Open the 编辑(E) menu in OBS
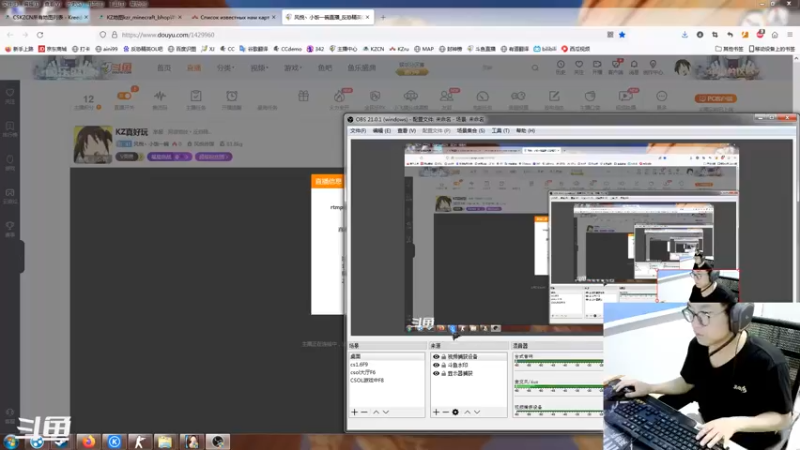Screen dimensions: 800x450 pyautogui.click(x=382, y=131)
